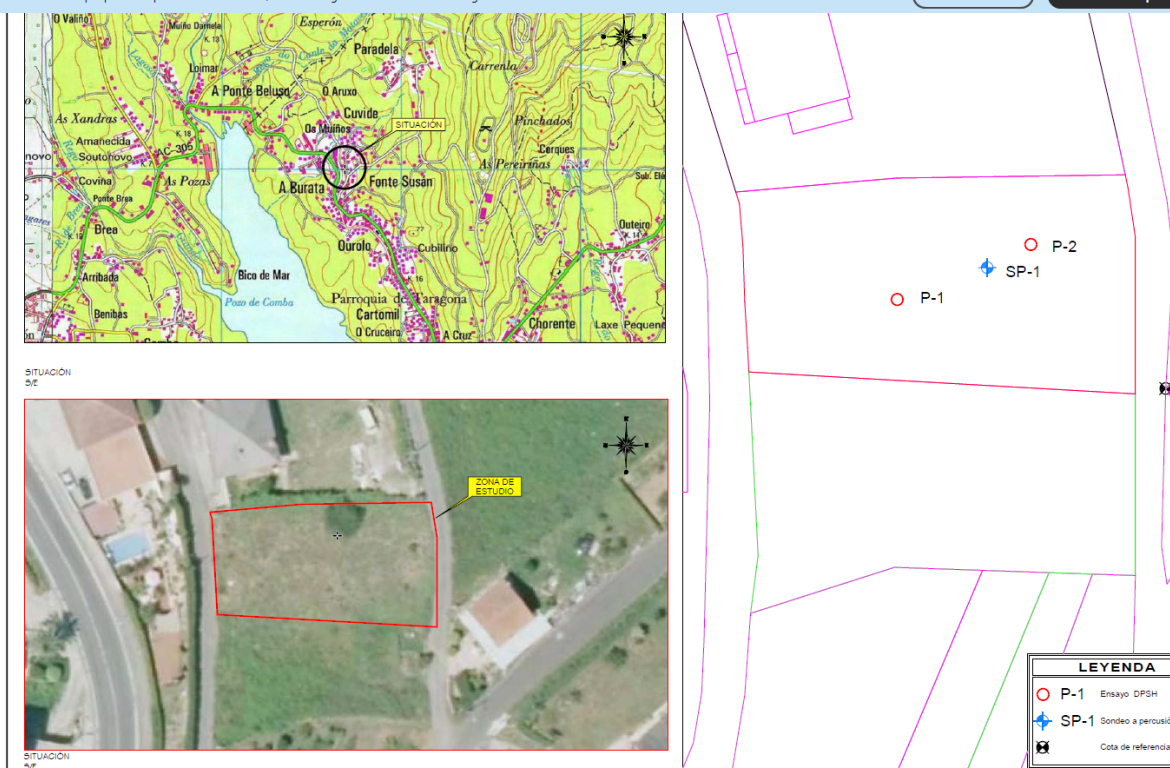Click the compass rose on the aerial photo

(626, 445)
